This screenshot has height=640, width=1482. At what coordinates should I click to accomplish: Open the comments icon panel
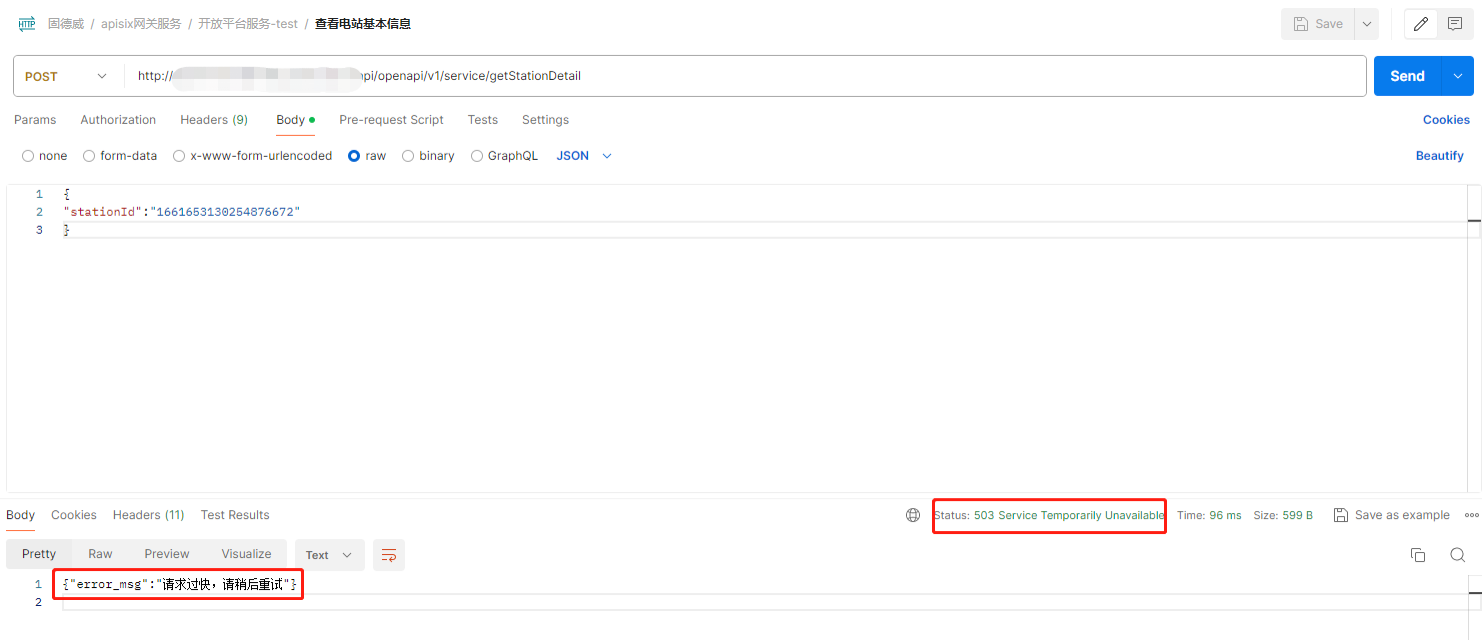(1455, 24)
